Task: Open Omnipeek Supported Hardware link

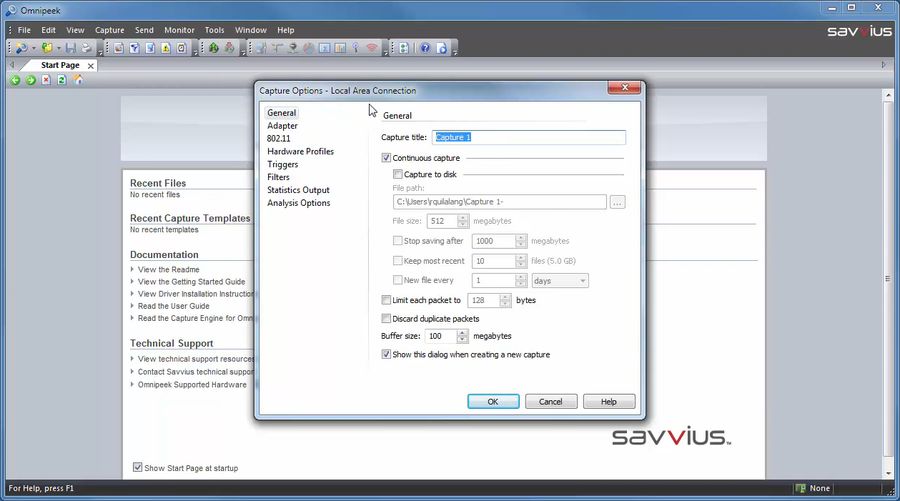Action: click(192, 385)
